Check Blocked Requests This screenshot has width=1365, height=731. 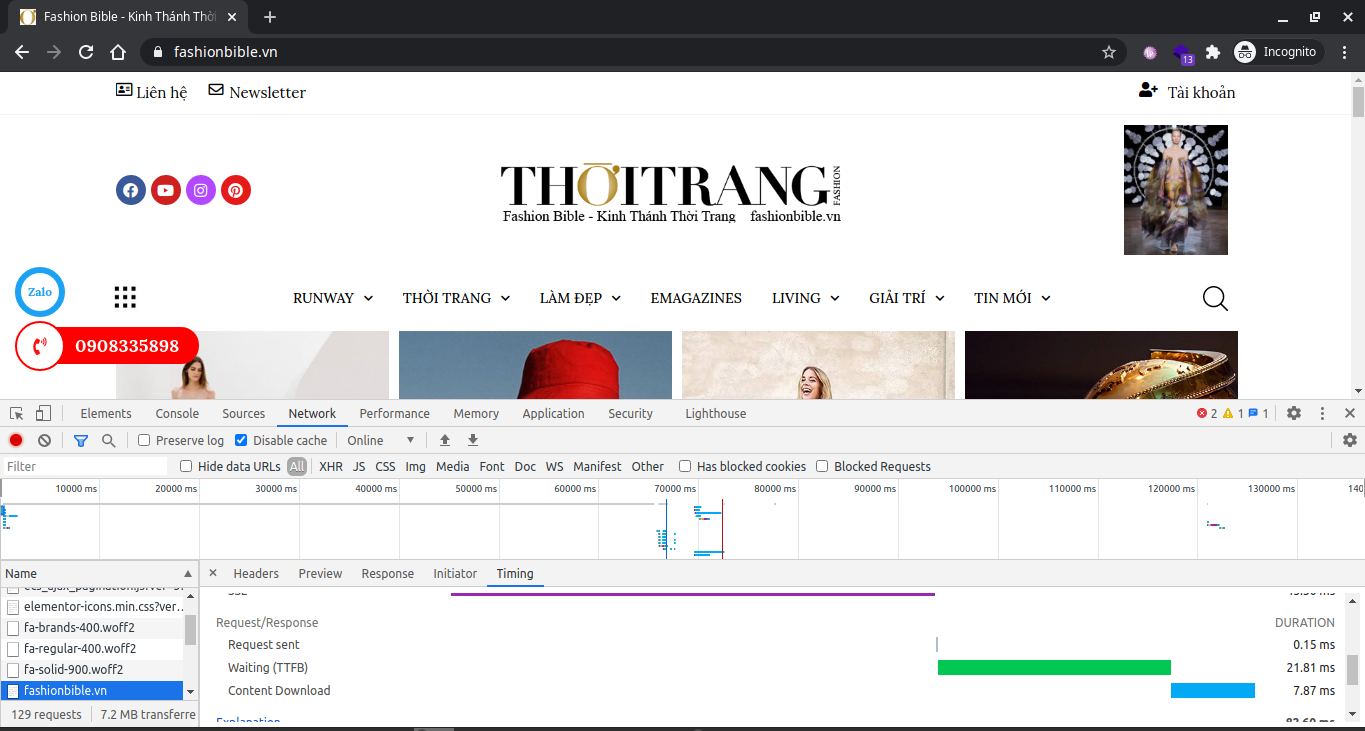coord(822,466)
